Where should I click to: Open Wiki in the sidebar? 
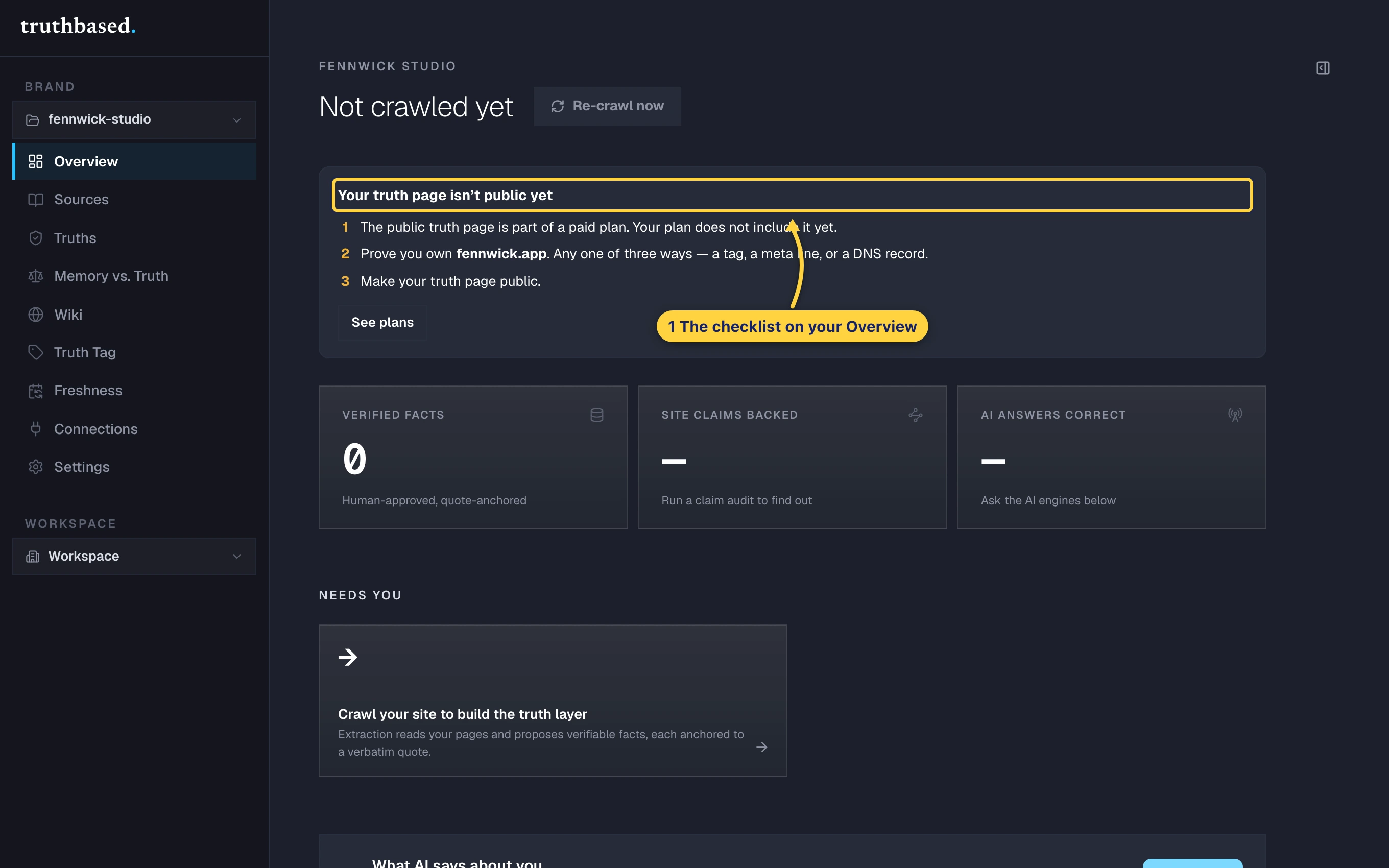pos(134,315)
